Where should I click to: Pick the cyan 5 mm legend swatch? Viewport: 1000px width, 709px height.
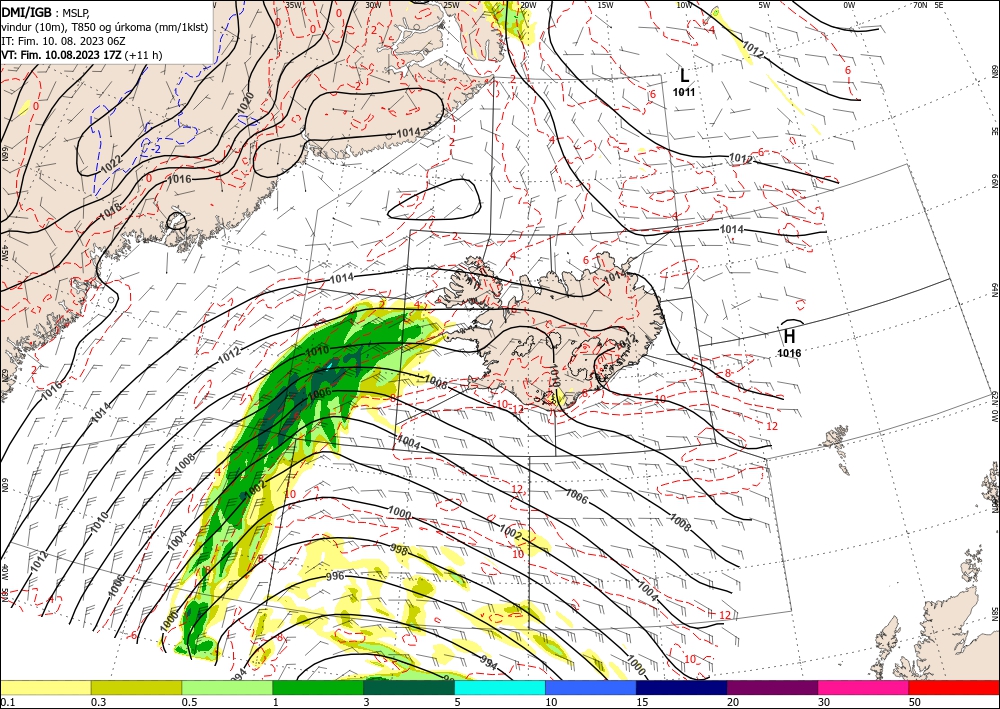(x=500, y=687)
